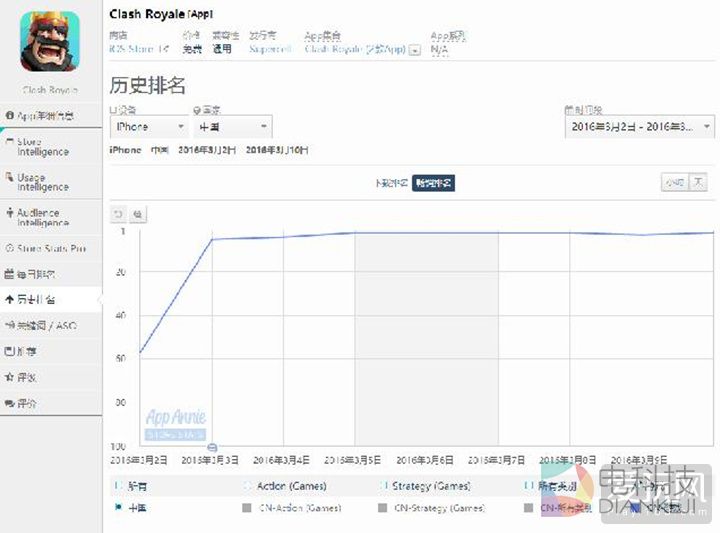Click the timeline handle below 3月3日 gridline
This screenshot has width=720, height=533.
click(x=212, y=447)
